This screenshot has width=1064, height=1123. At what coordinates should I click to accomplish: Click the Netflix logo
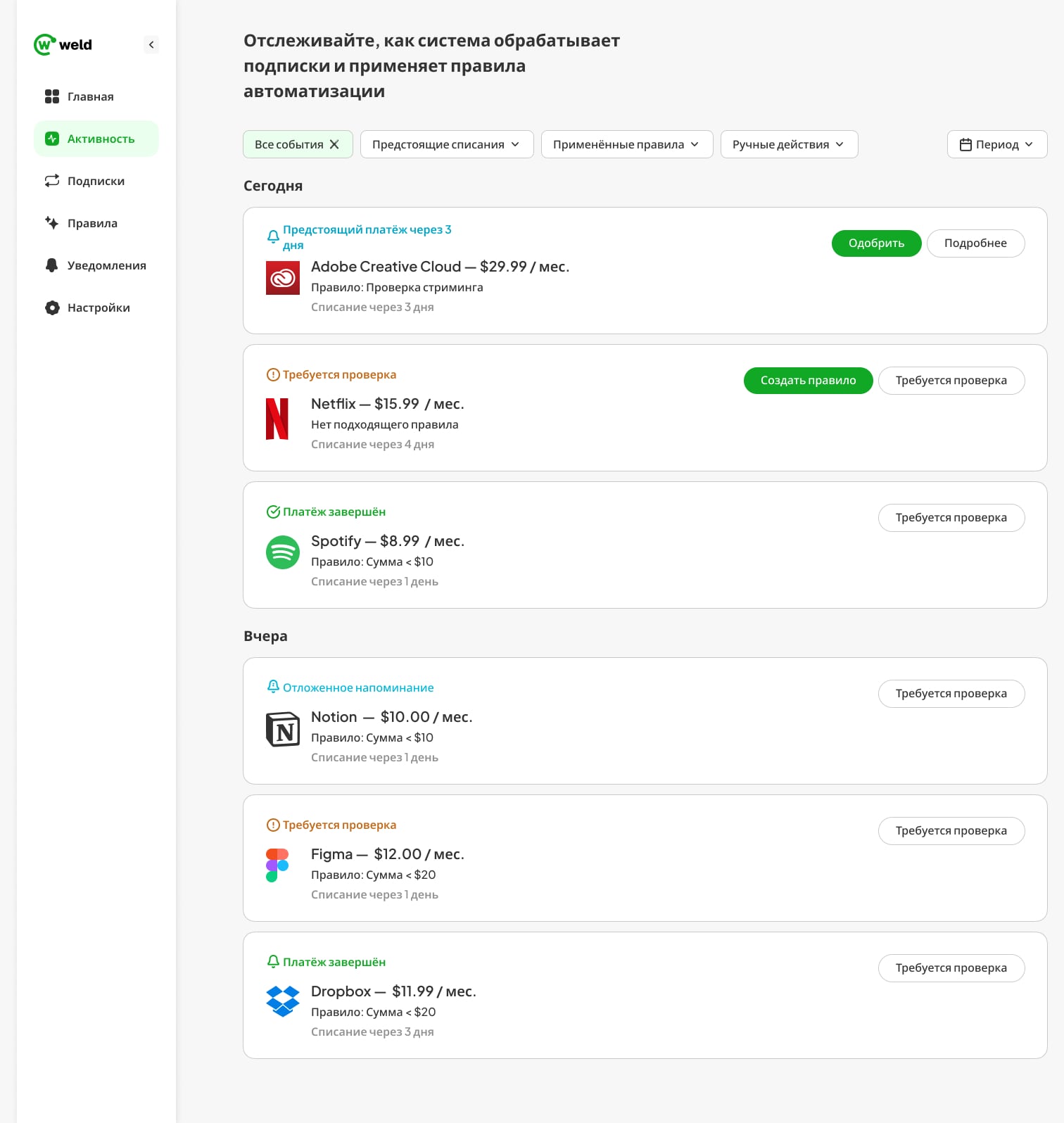(277, 419)
